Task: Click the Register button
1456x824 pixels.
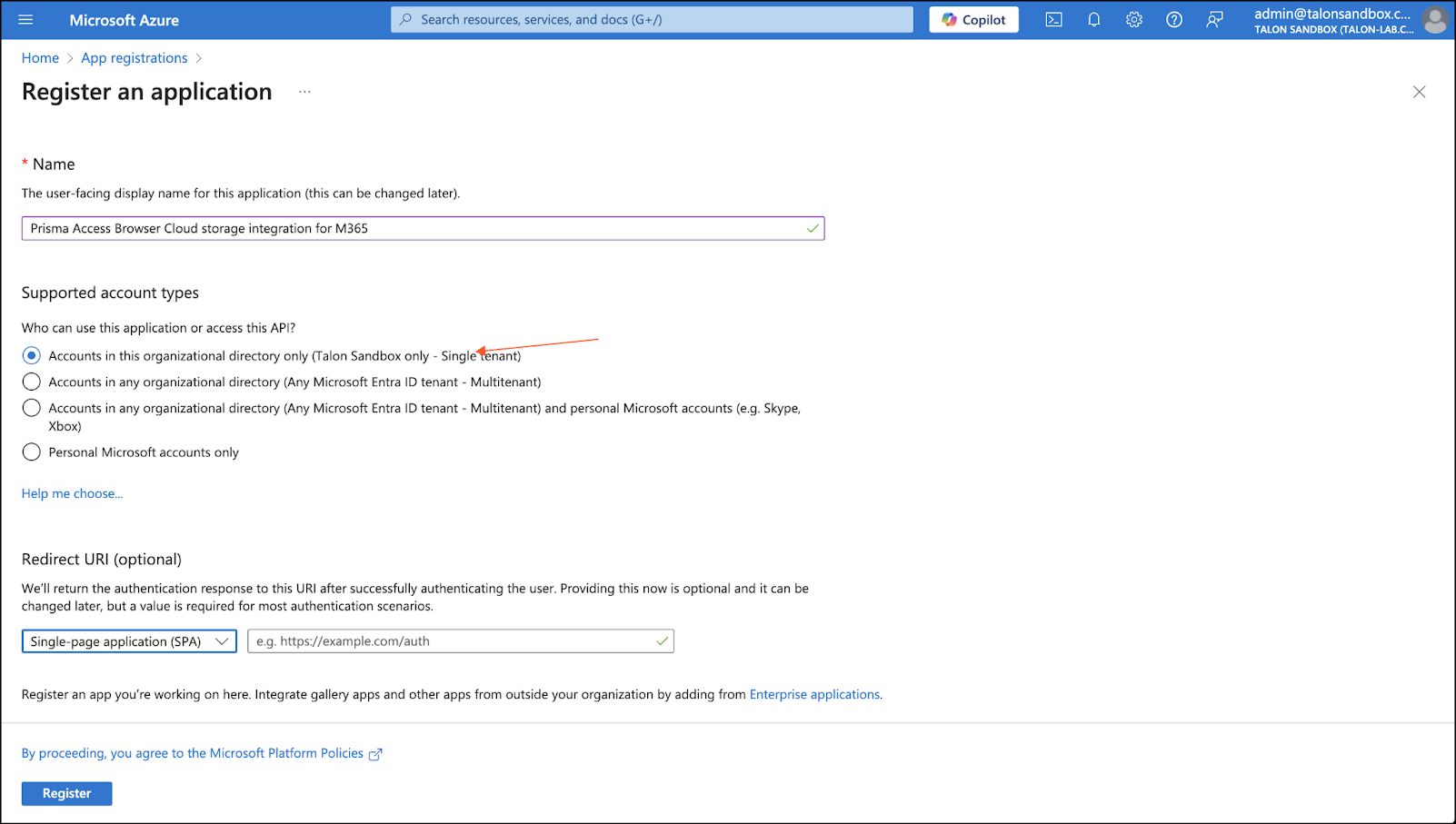Action: point(67,793)
